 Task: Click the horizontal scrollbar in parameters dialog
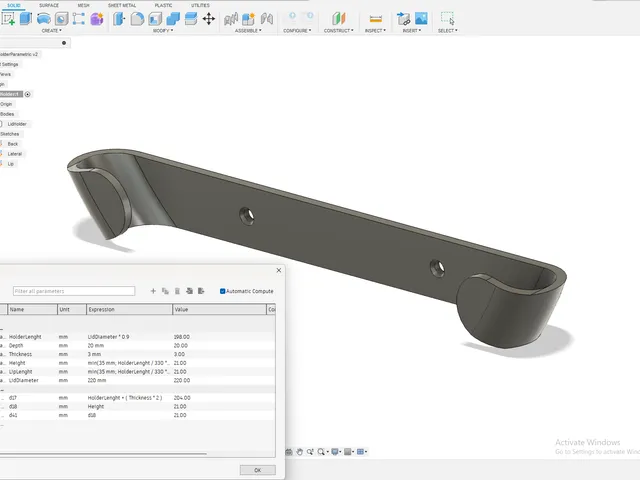click(103, 453)
